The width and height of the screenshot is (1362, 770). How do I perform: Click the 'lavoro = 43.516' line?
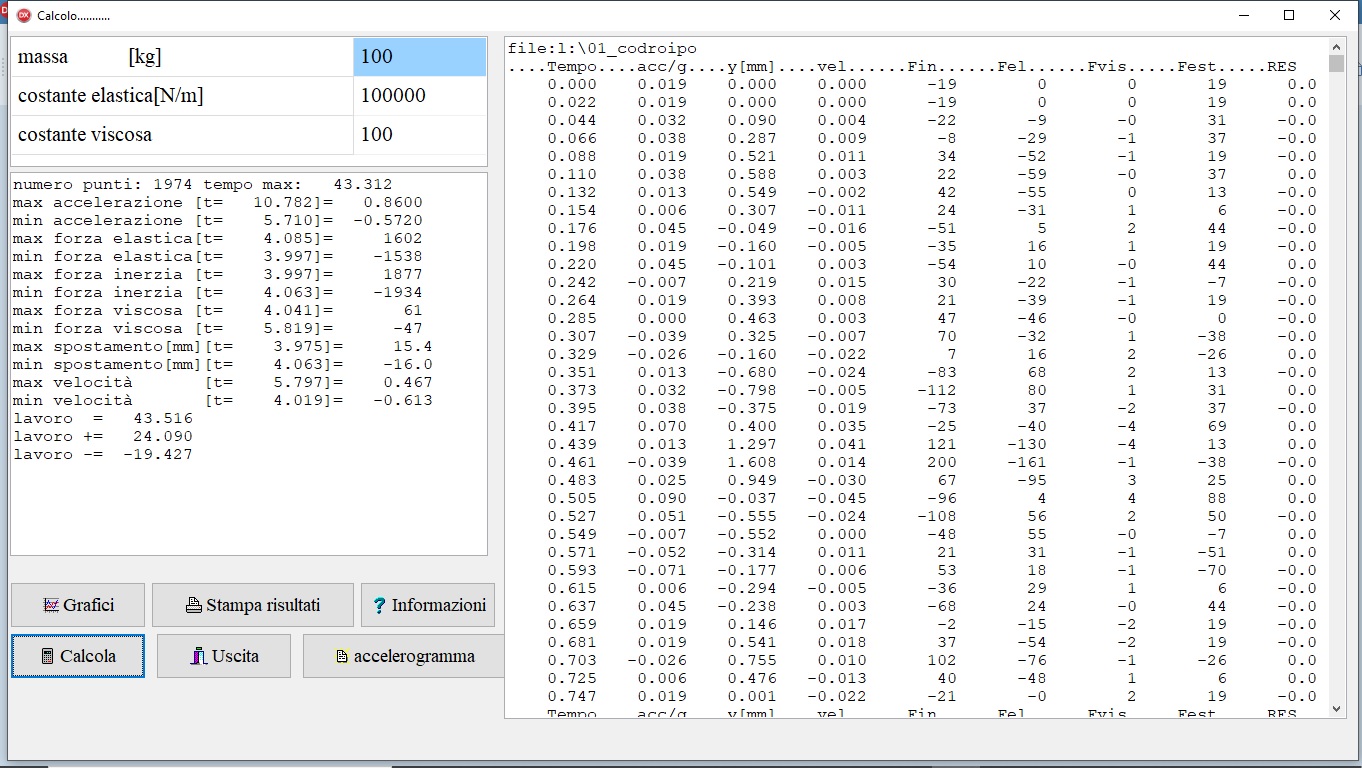[103, 419]
